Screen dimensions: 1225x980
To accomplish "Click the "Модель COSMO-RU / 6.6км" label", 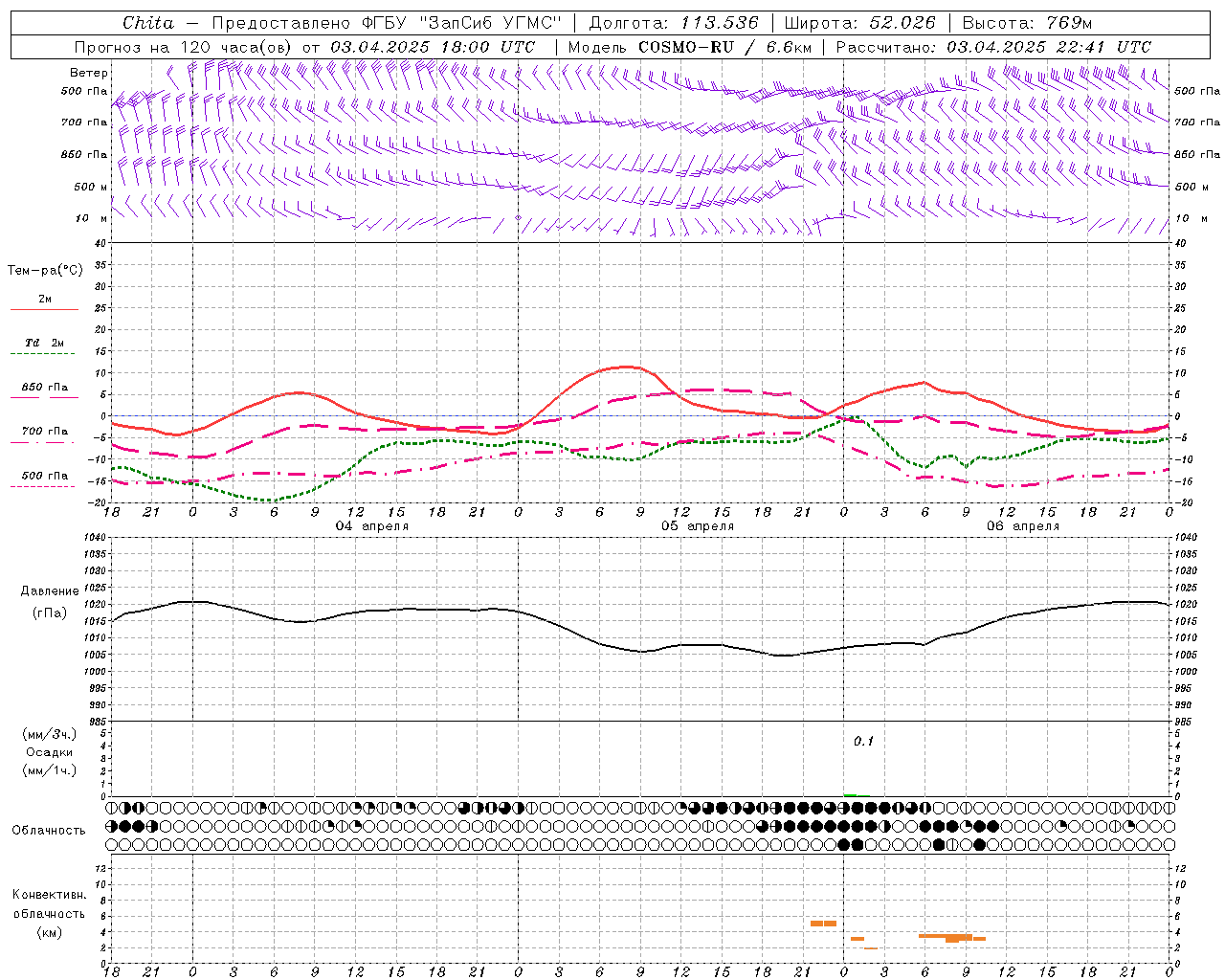I will pyautogui.click(x=691, y=47).
